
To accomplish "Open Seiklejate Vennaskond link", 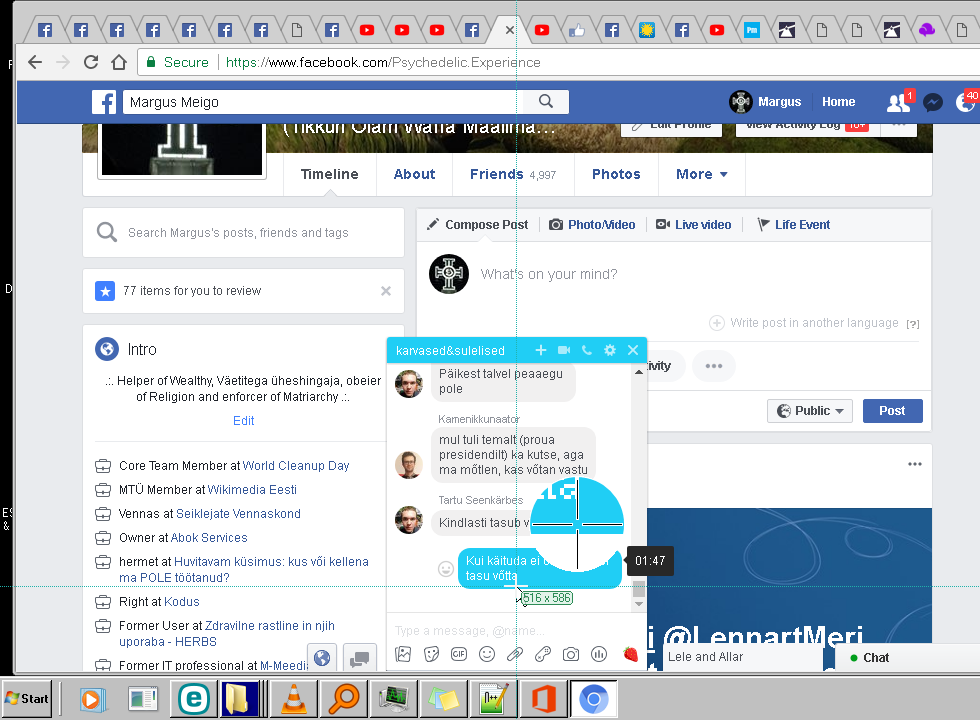I will pos(238,514).
